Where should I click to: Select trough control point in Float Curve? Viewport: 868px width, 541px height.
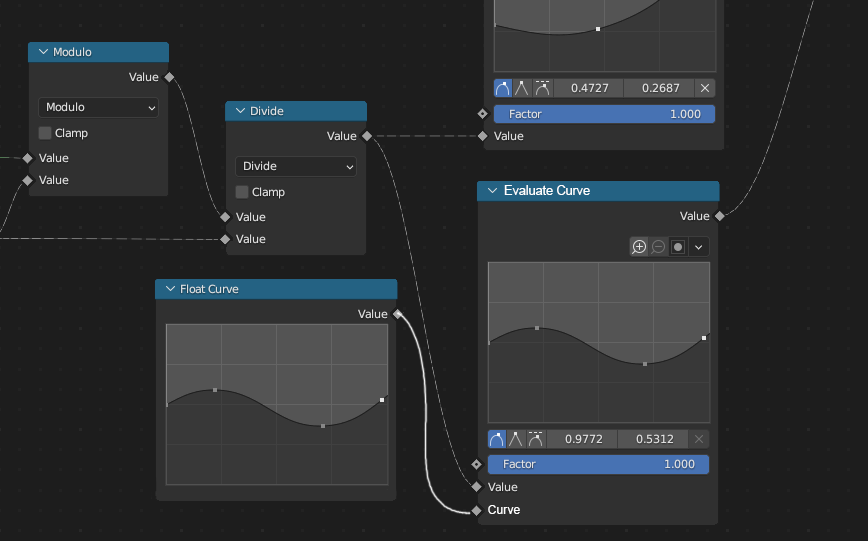point(323,426)
